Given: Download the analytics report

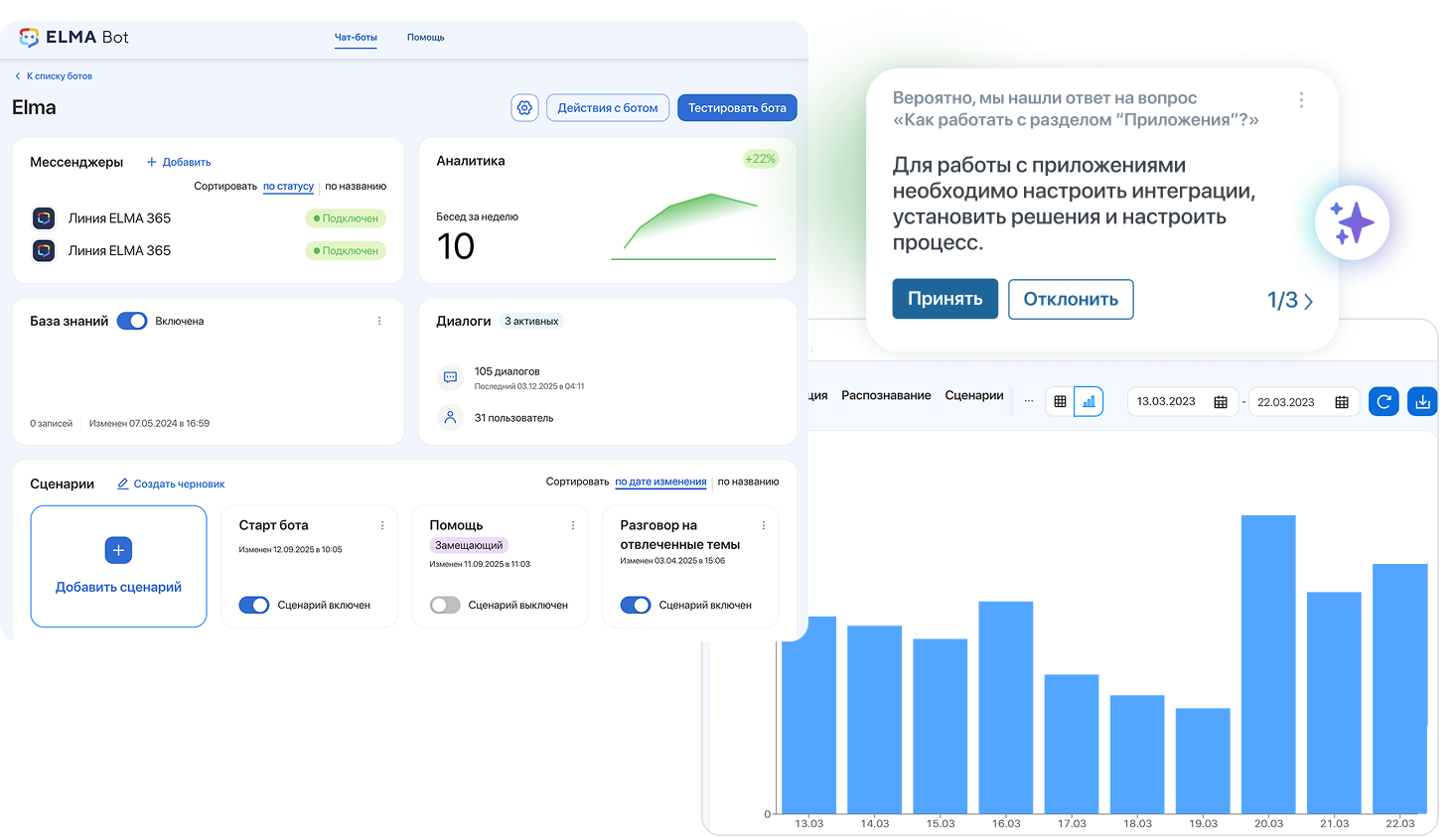Looking at the screenshot, I should (1422, 401).
